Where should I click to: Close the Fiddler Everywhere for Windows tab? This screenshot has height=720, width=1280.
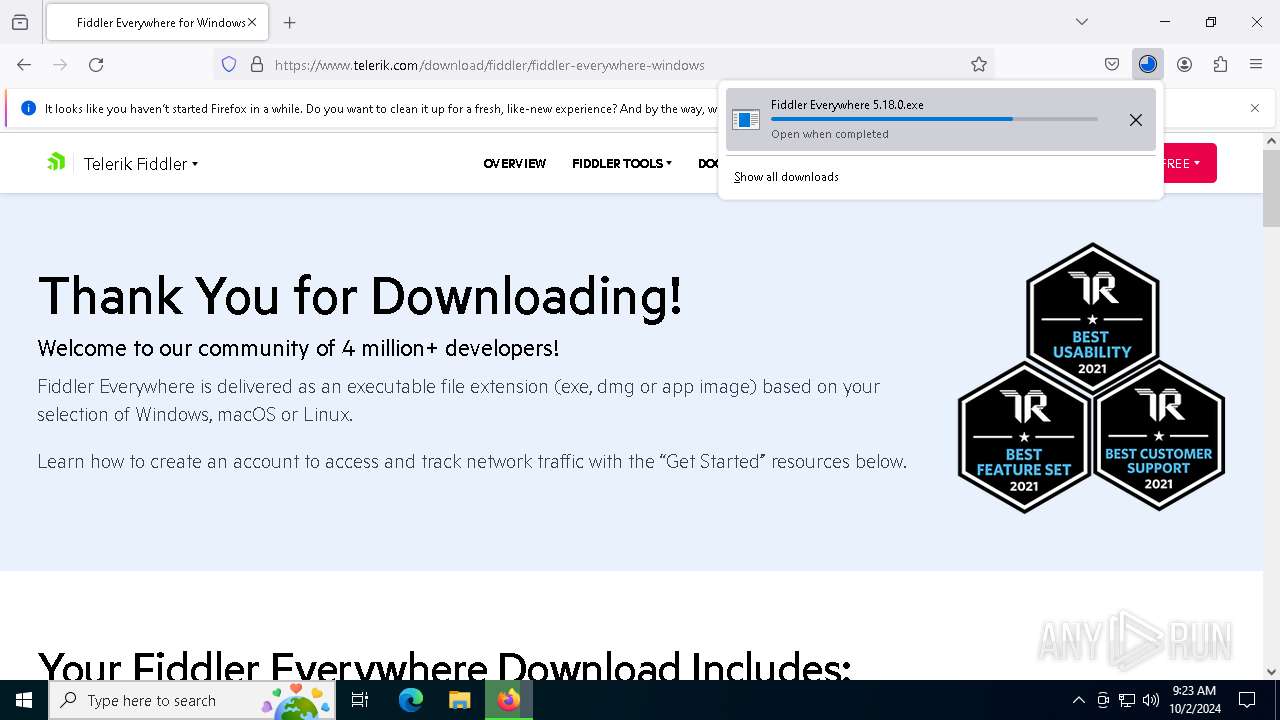pos(252,22)
